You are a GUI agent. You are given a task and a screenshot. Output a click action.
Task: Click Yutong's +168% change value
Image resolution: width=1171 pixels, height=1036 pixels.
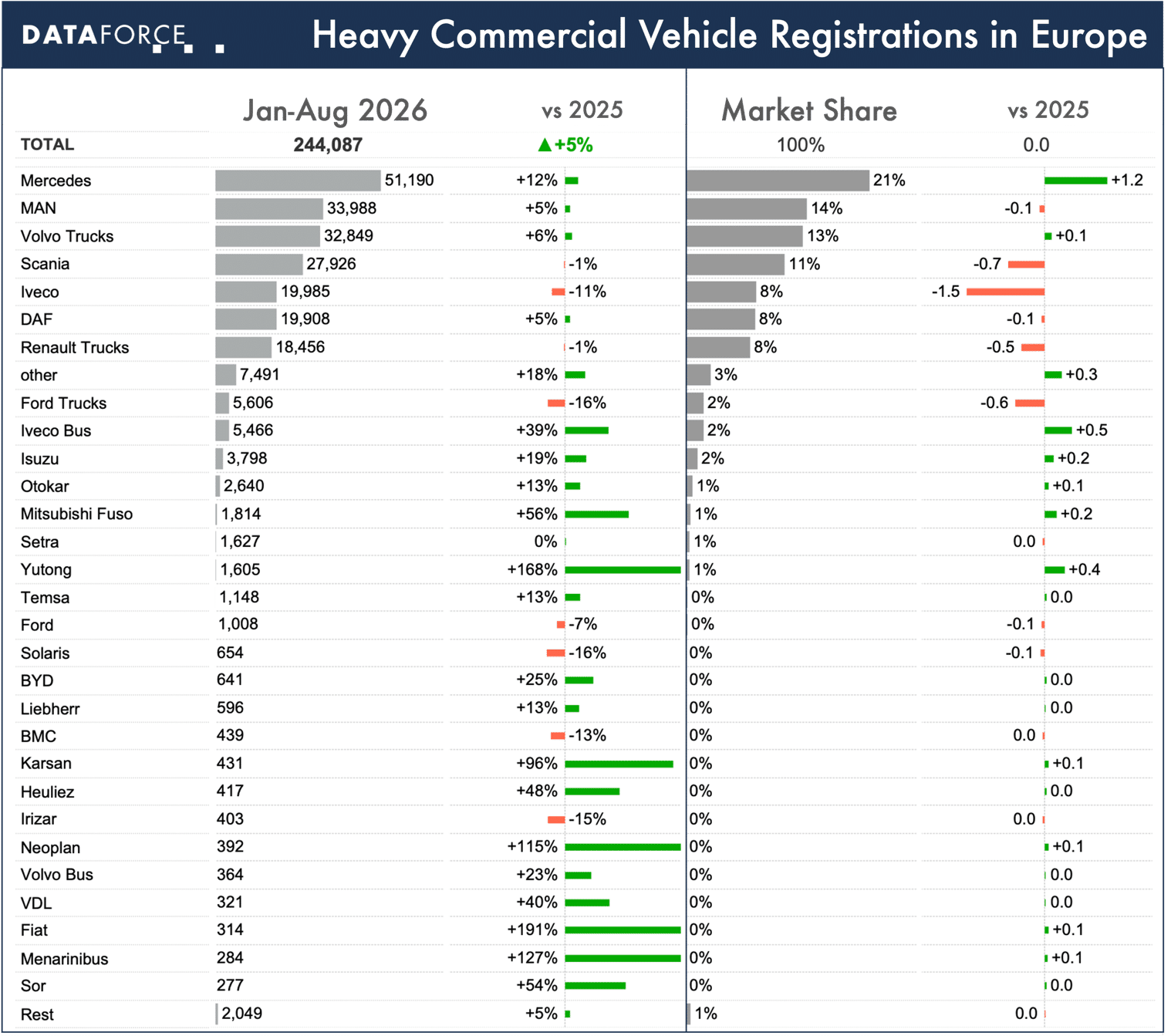coord(532,570)
